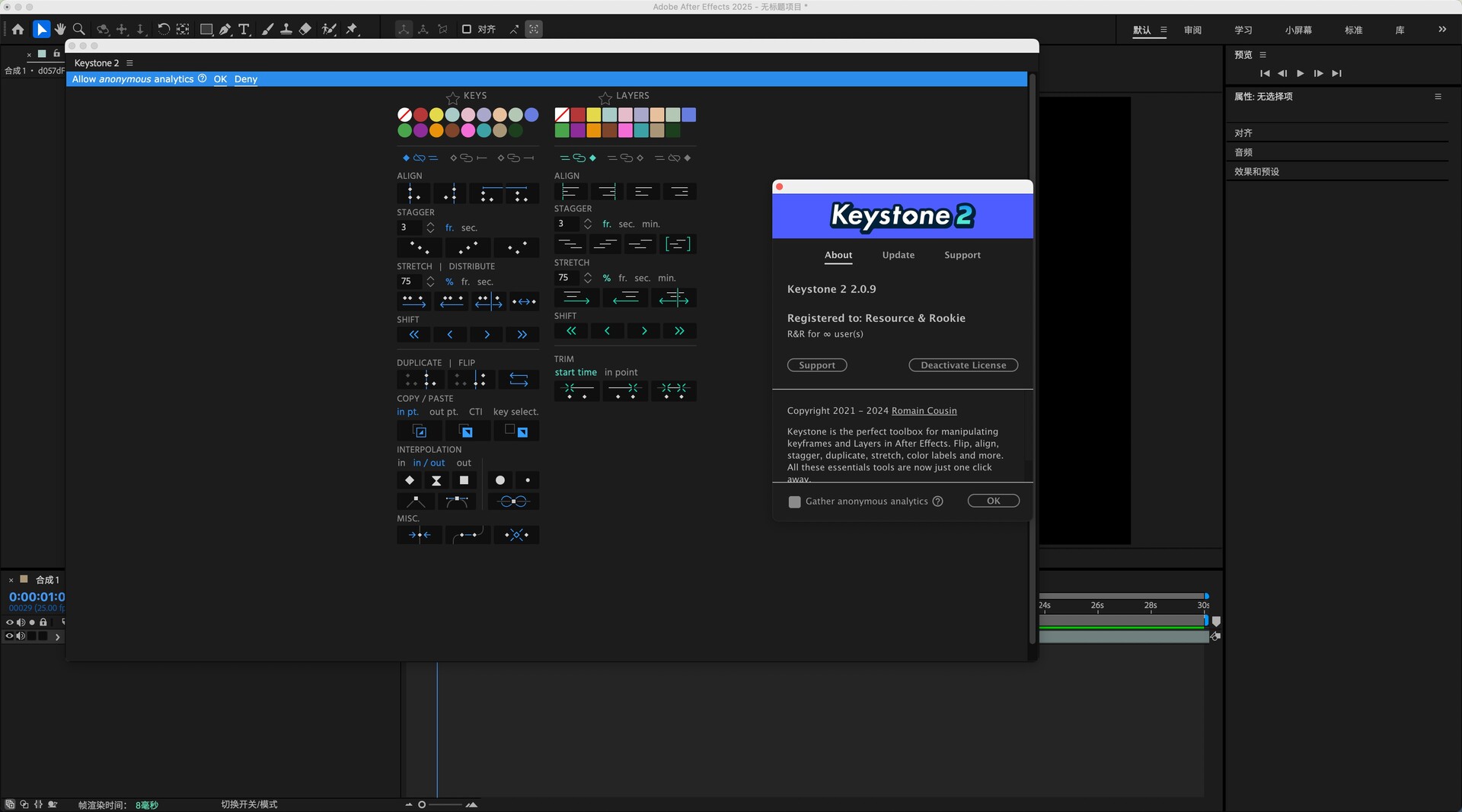The width and height of the screenshot is (1462, 812).
Task: Click Keys align to first keyframe button
Action: [413, 194]
